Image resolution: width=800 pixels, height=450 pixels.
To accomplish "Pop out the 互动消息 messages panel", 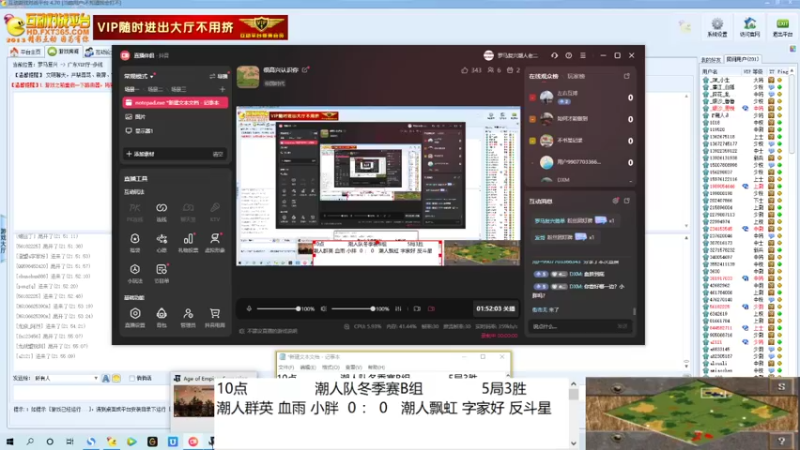I will 627,201.
